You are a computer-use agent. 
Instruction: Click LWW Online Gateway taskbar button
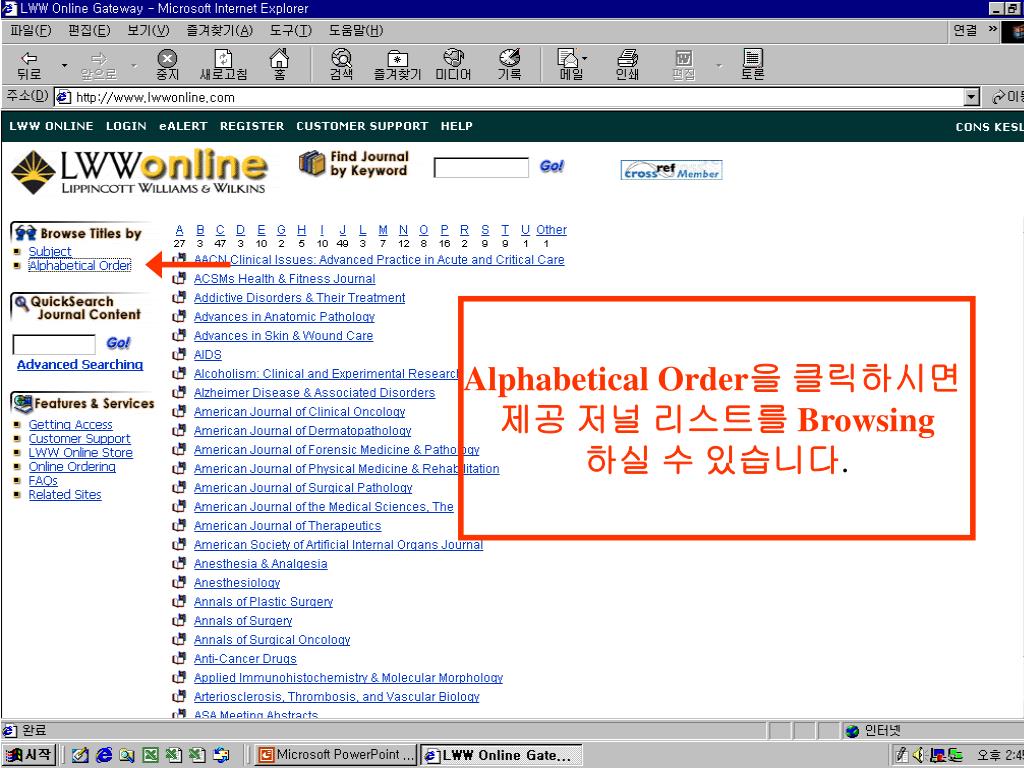click(x=500, y=755)
